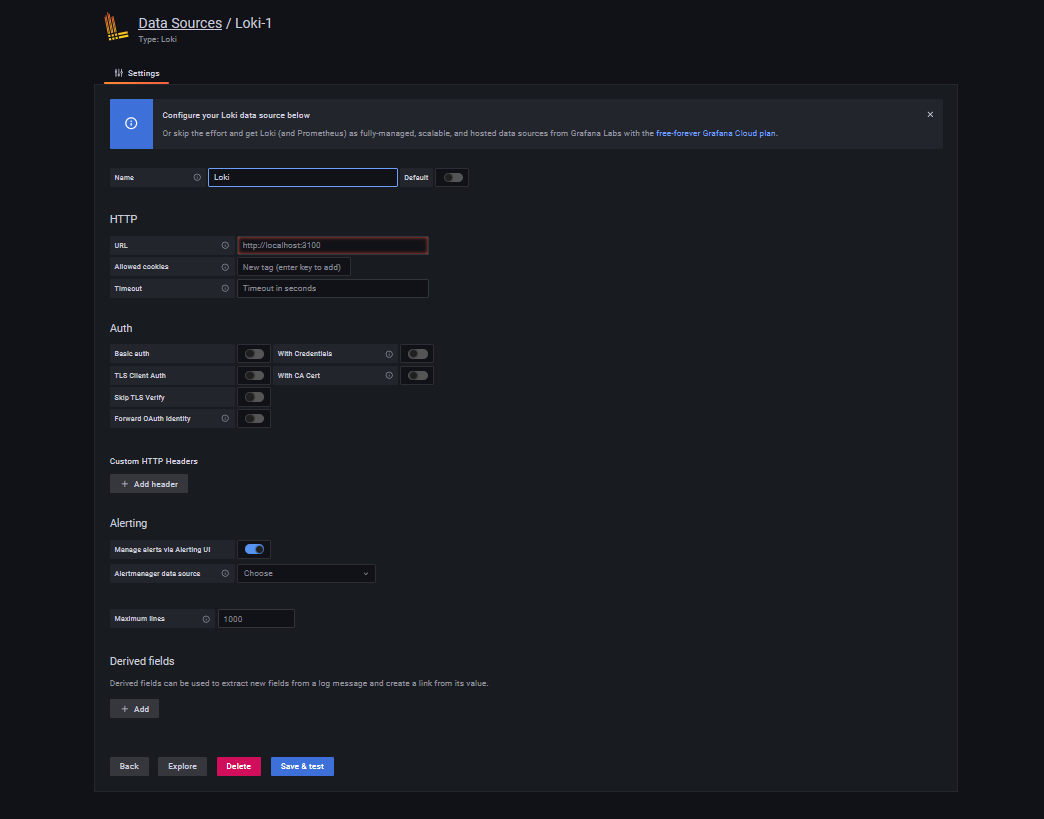Dismiss the Loki configuration info banner
The height and width of the screenshot is (819, 1044).
(x=930, y=115)
